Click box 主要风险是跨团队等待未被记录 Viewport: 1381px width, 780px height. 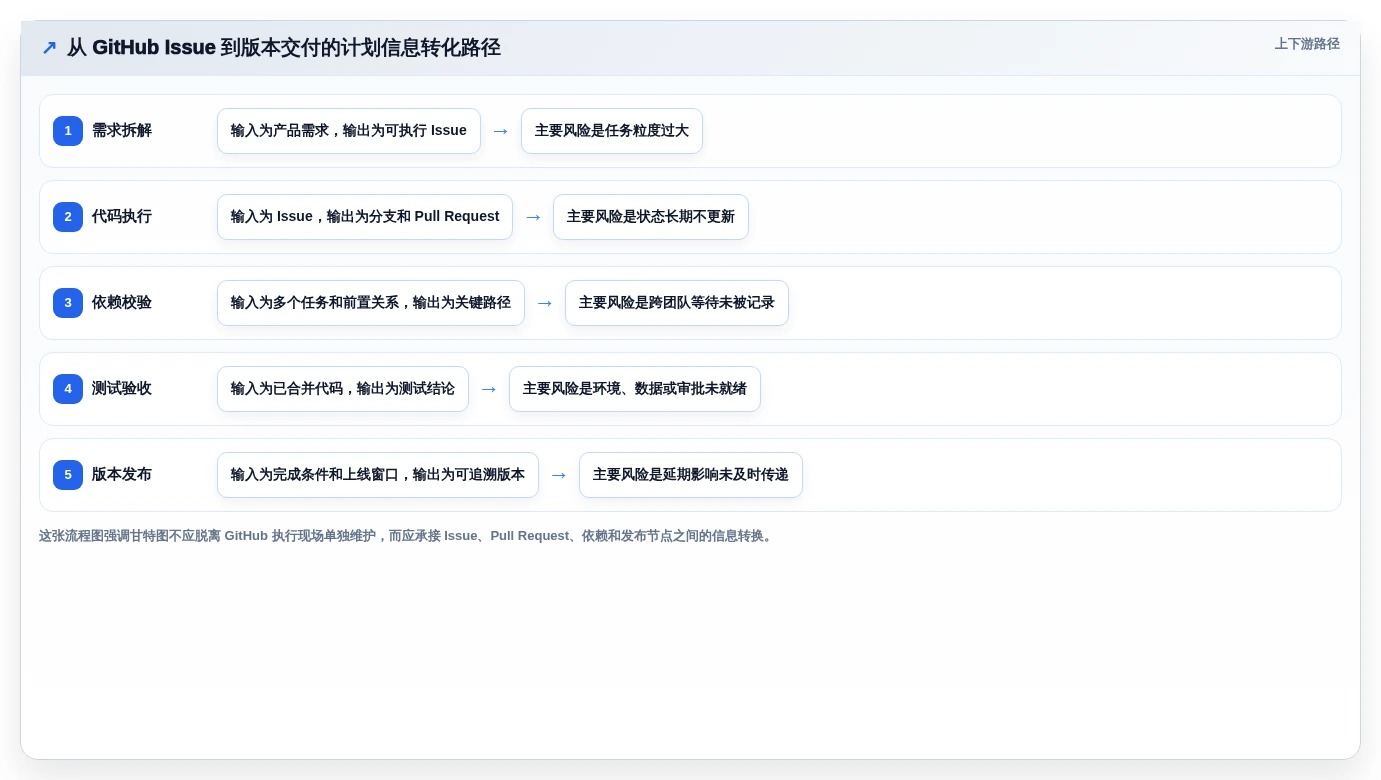pyautogui.click(x=677, y=303)
